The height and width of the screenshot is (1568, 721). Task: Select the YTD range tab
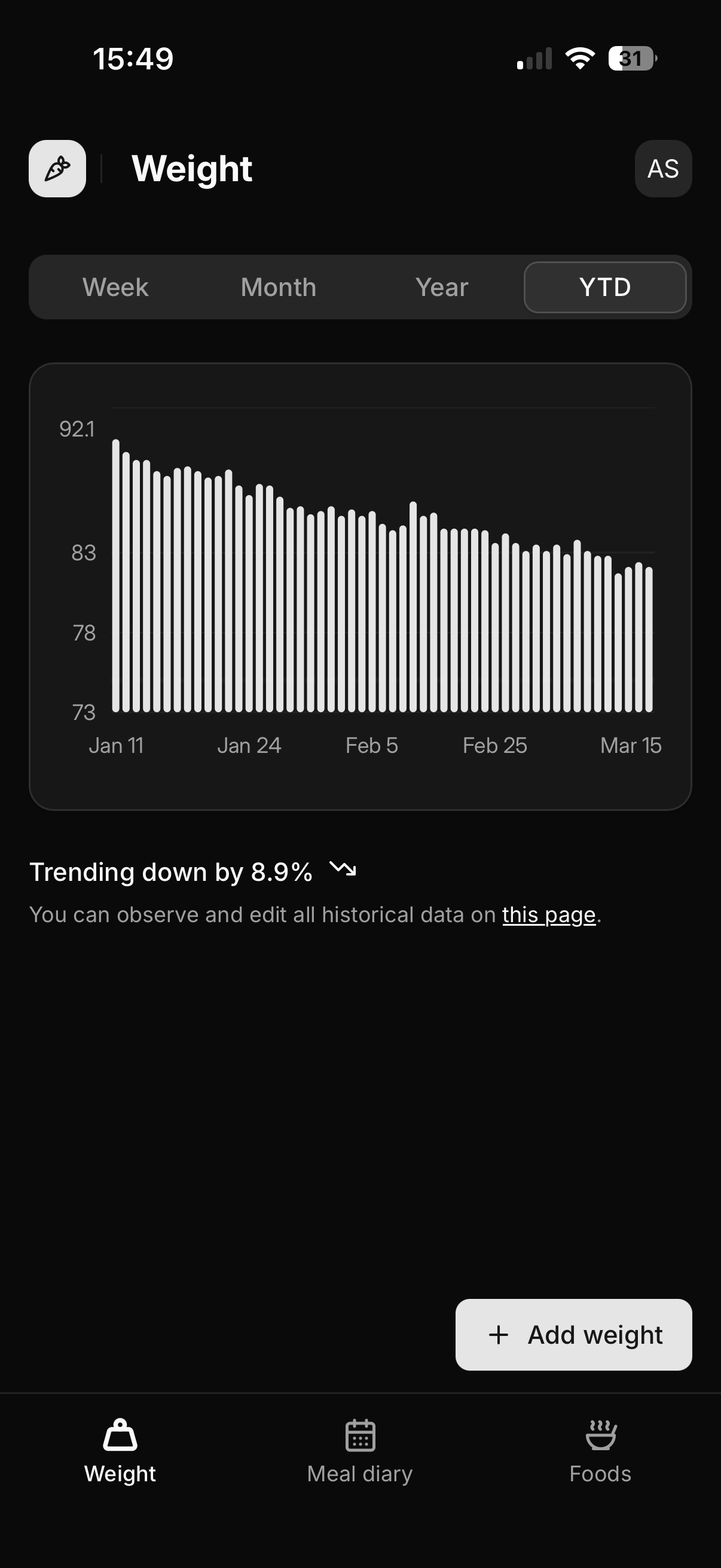[605, 287]
